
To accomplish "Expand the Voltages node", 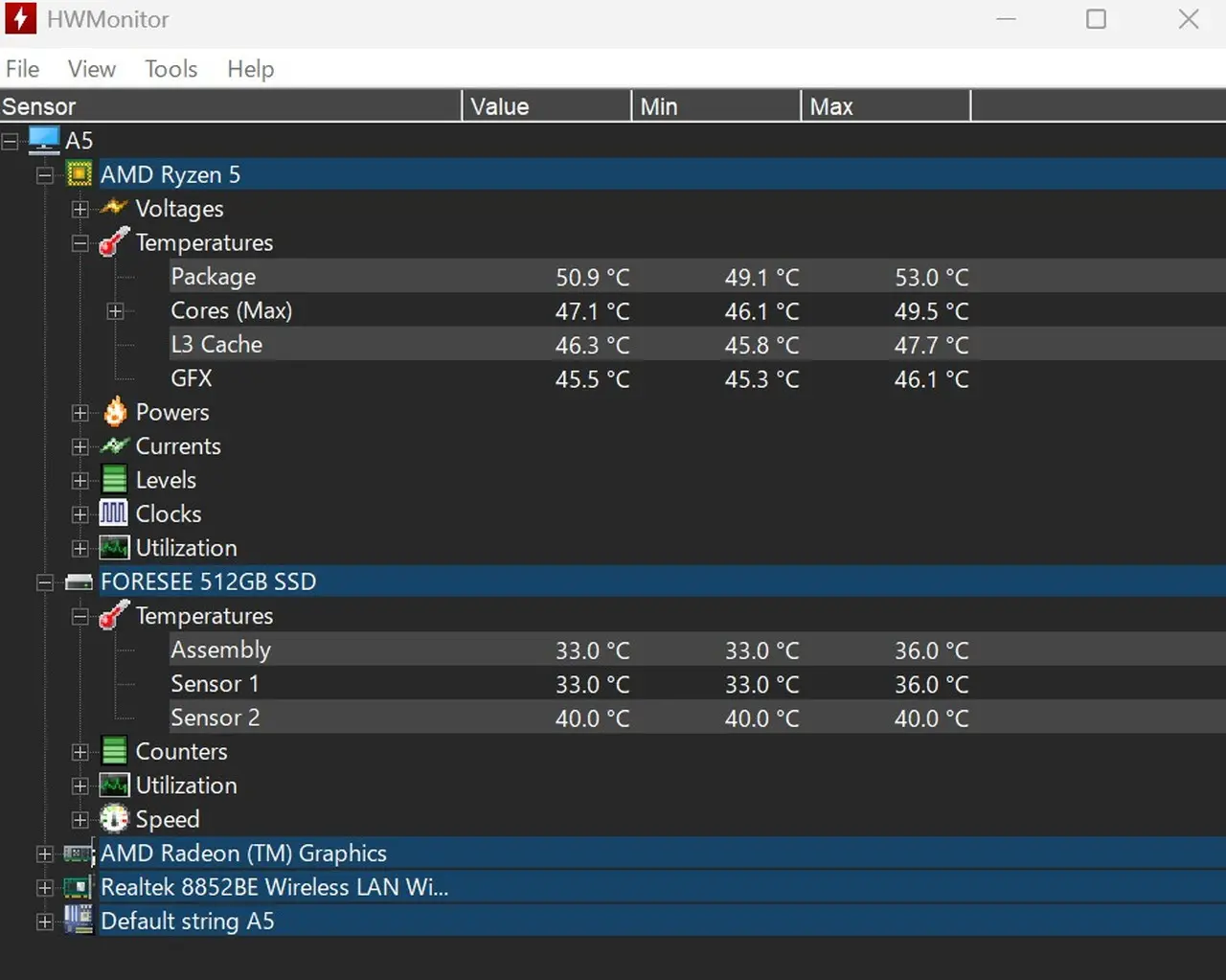I will tap(80, 209).
